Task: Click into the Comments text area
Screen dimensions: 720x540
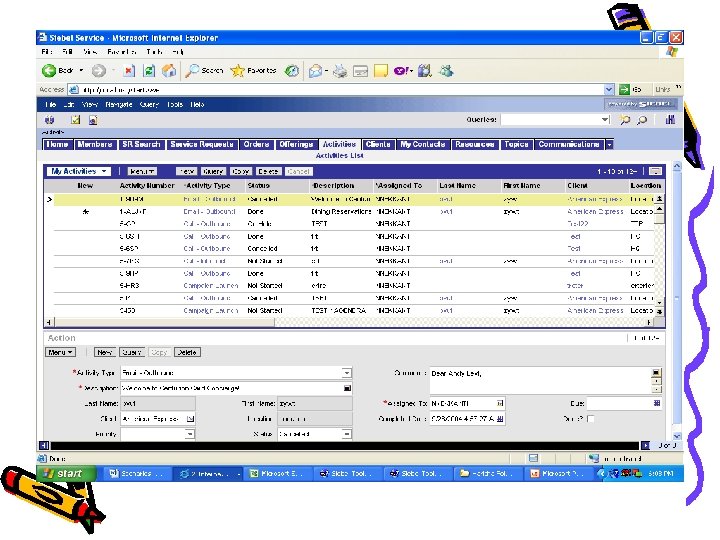Action: (x=540, y=379)
